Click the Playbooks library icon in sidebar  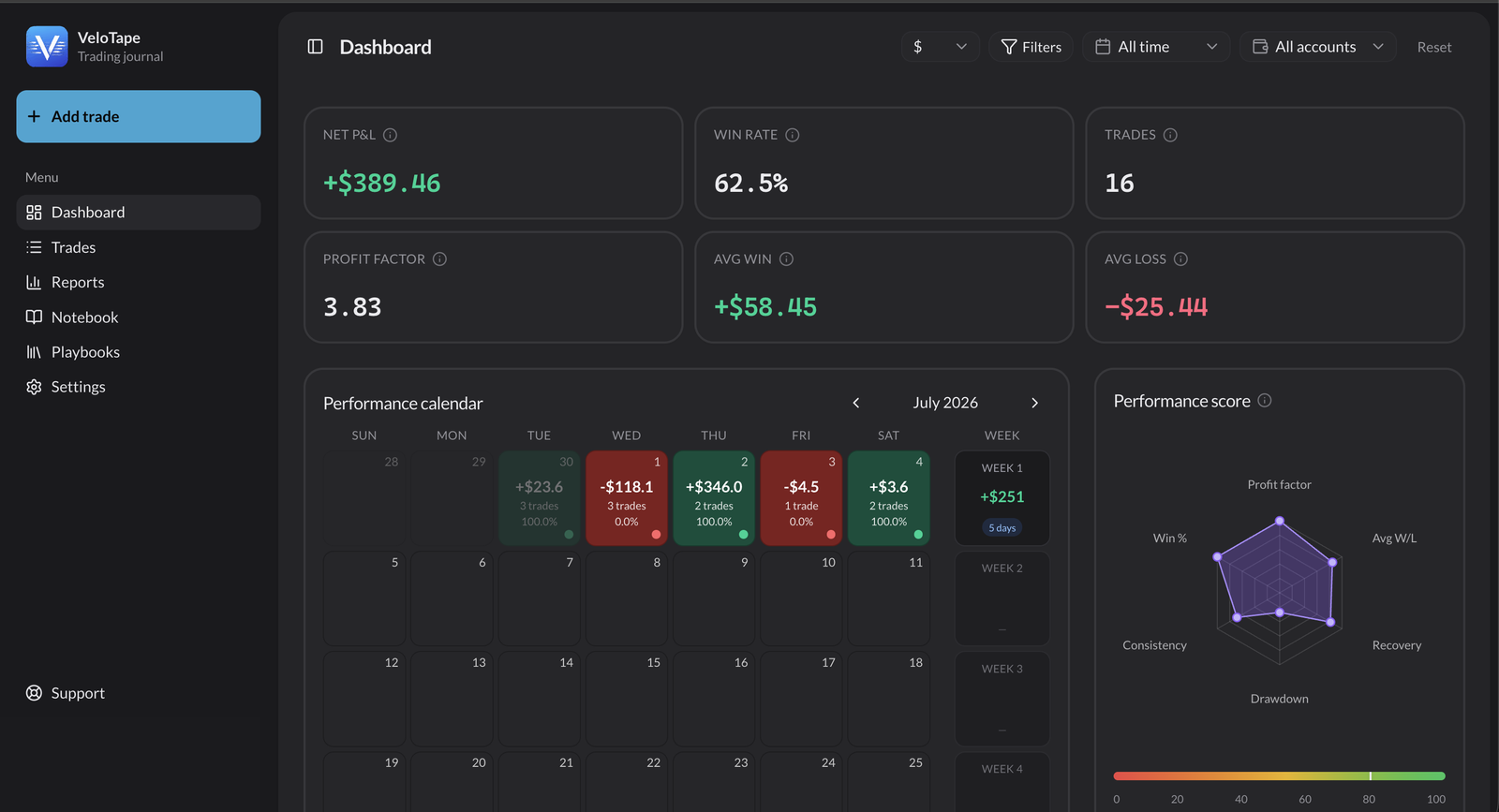[34, 352]
